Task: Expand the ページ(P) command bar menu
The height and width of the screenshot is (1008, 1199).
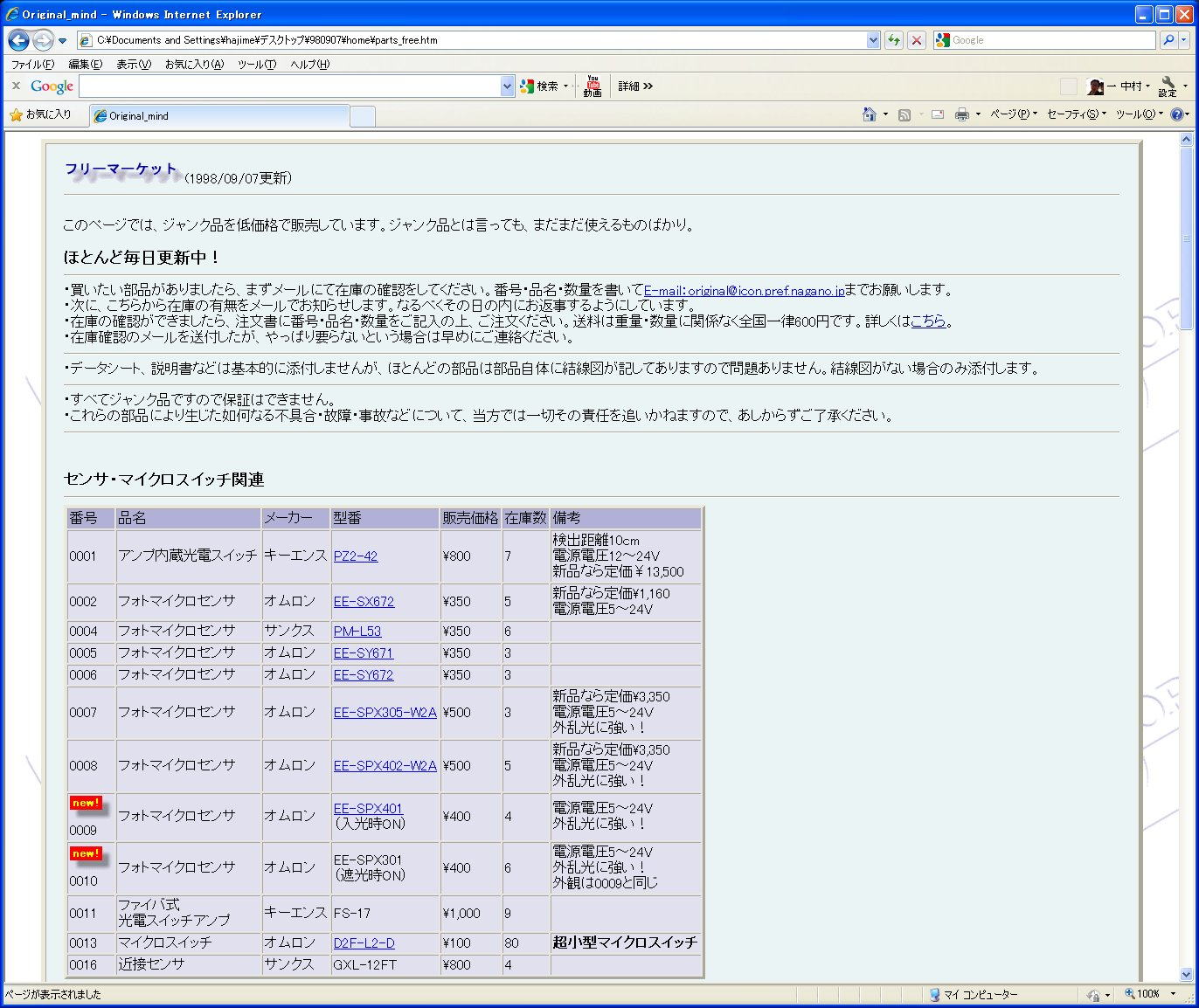Action: [x=1012, y=114]
